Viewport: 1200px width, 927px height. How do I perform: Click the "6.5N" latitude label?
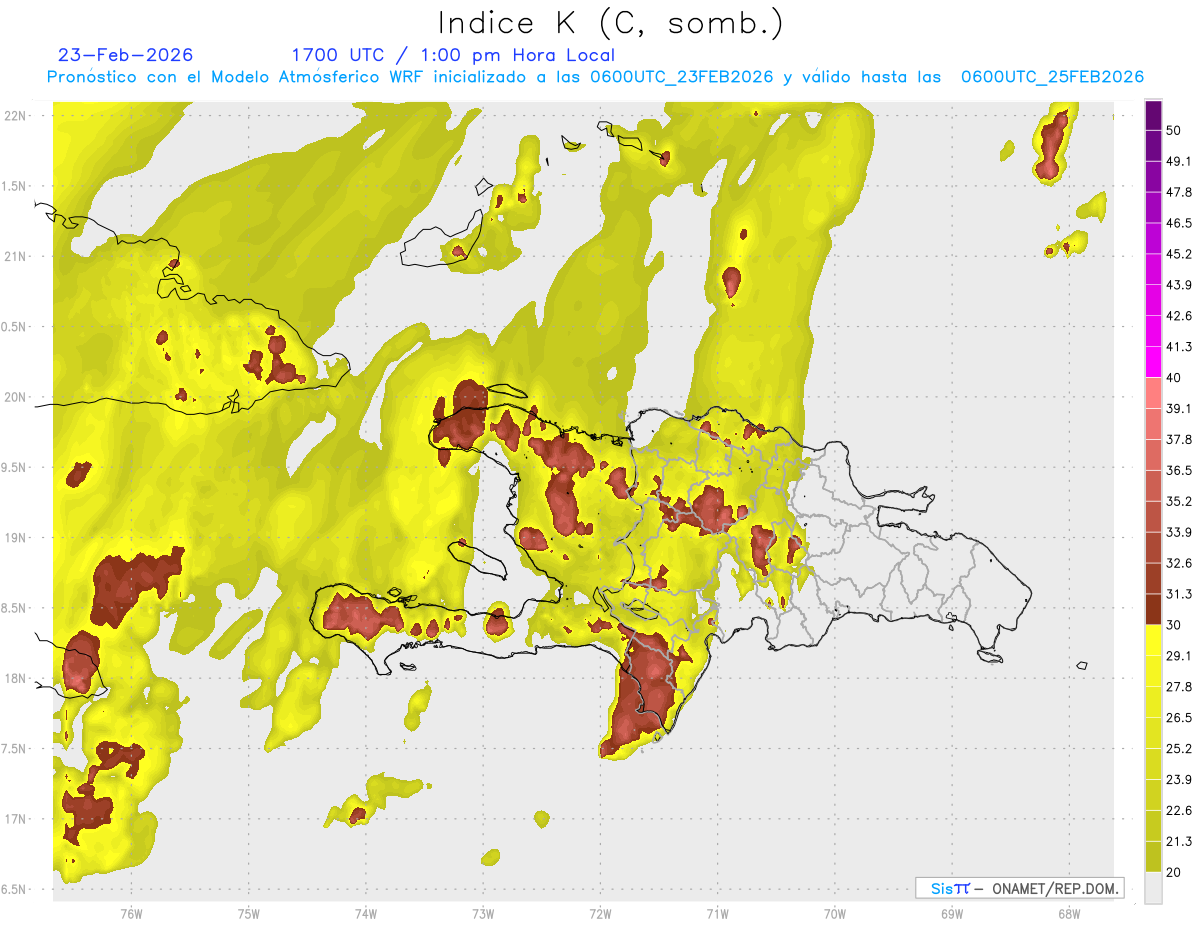15,889
